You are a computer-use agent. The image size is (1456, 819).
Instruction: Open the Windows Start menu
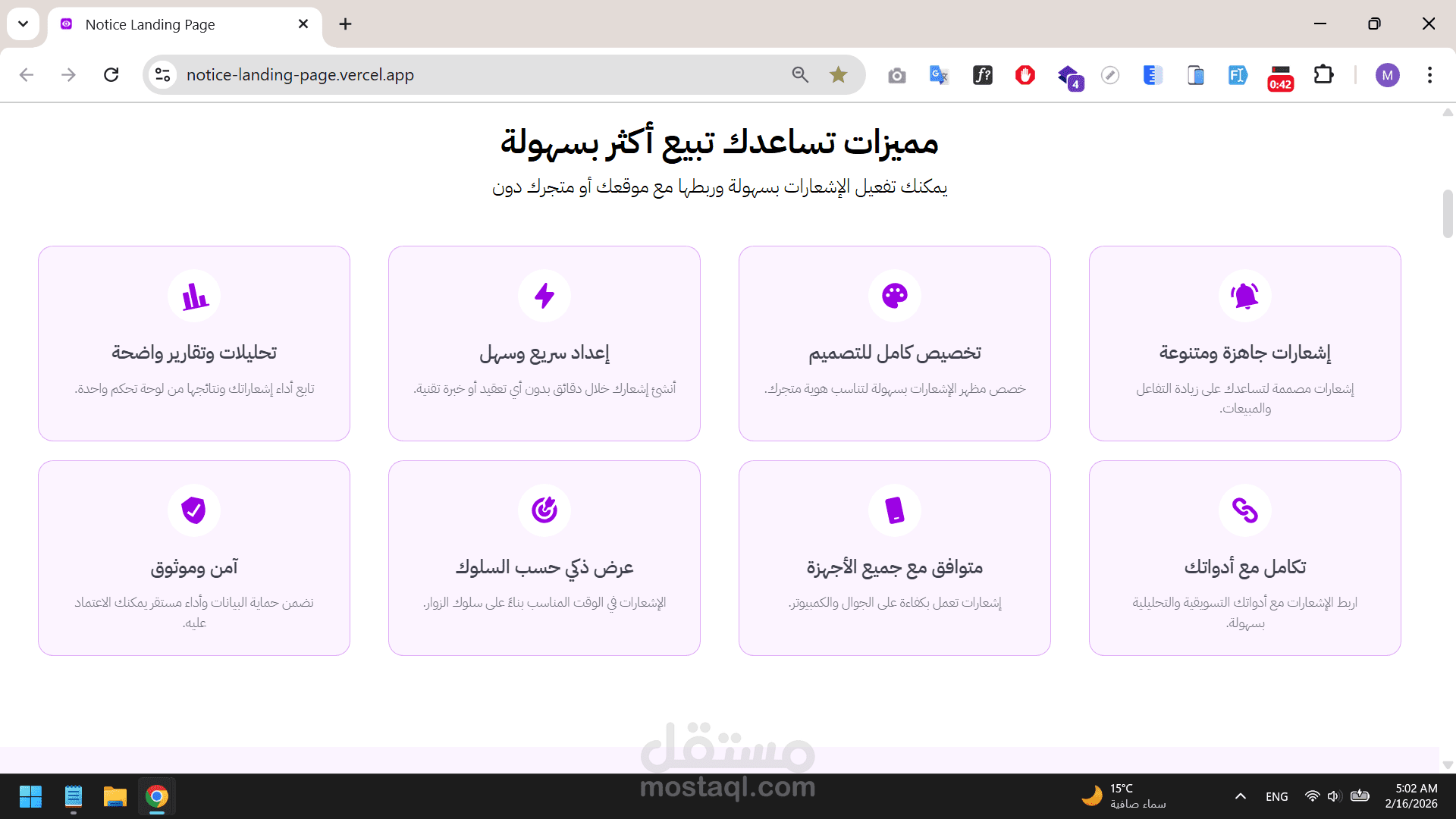[x=30, y=796]
